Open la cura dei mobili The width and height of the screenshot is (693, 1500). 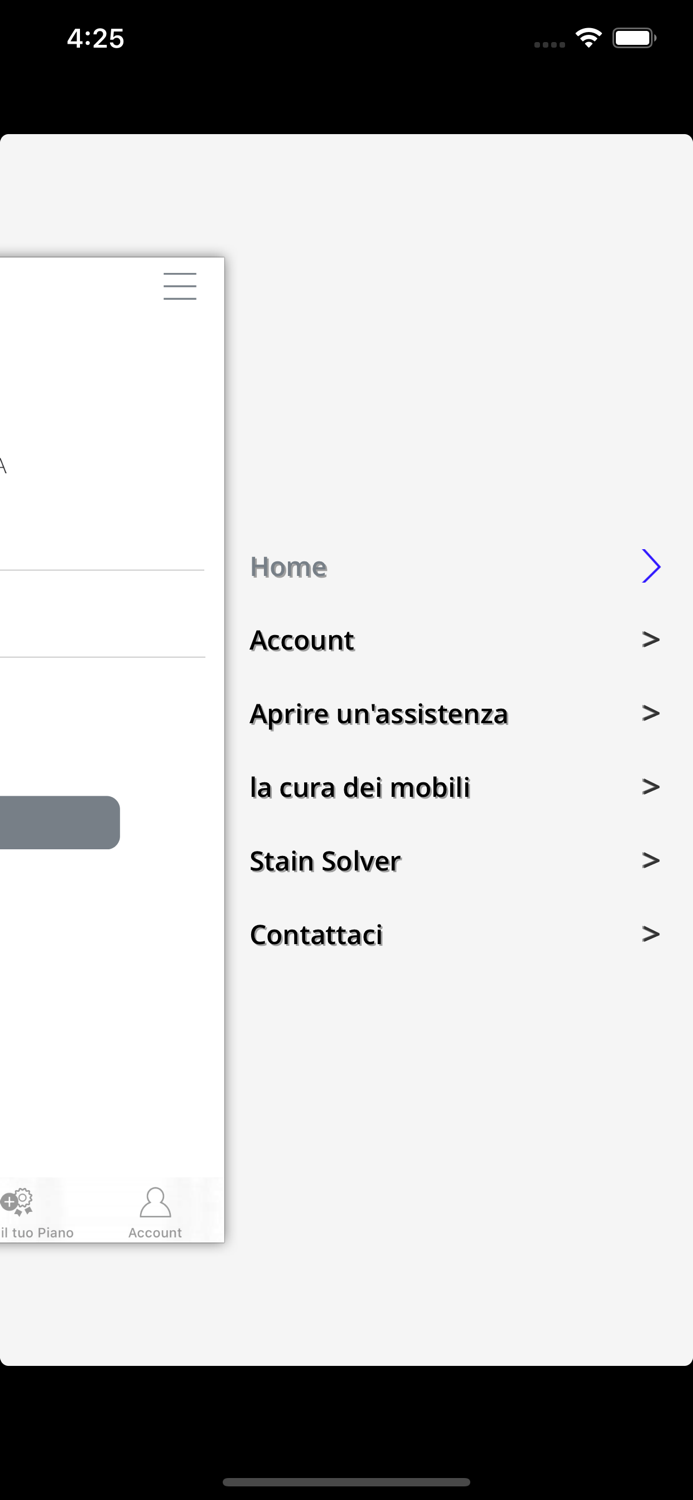click(360, 788)
